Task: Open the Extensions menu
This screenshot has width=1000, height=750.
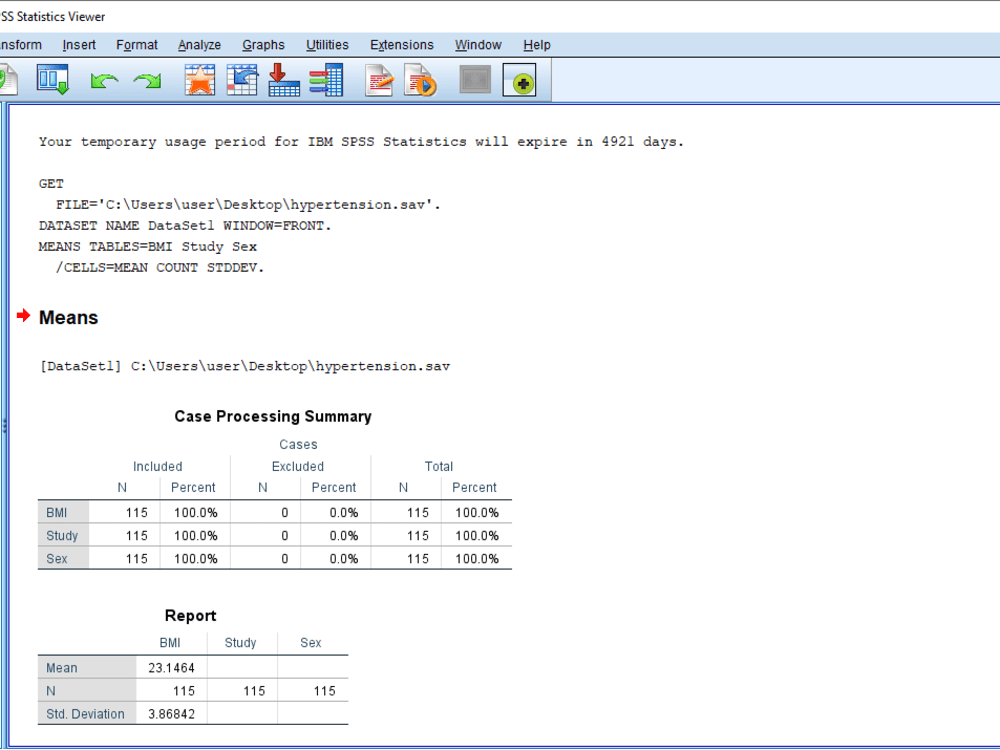Action: [401, 45]
